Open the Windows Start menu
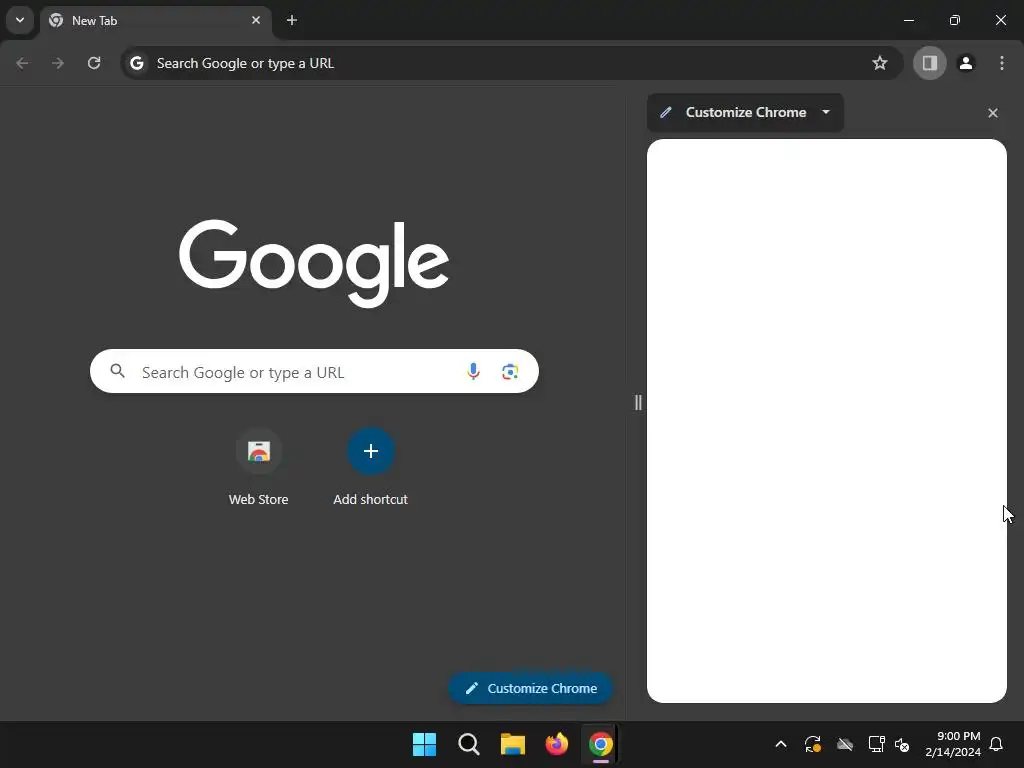Image resolution: width=1024 pixels, height=768 pixels. pos(424,744)
